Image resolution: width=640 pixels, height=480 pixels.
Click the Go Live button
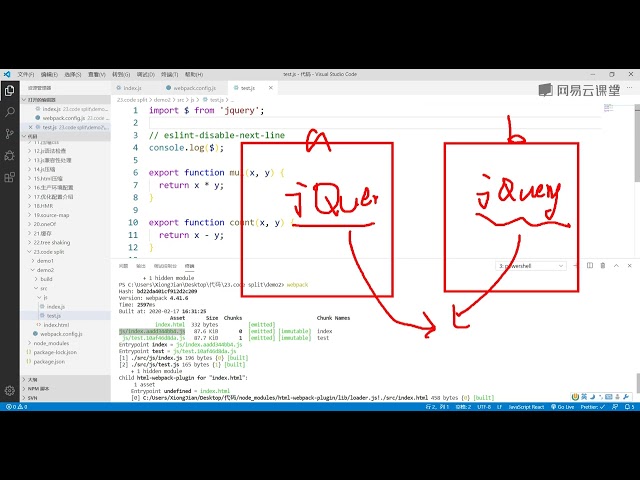click(562, 407)
